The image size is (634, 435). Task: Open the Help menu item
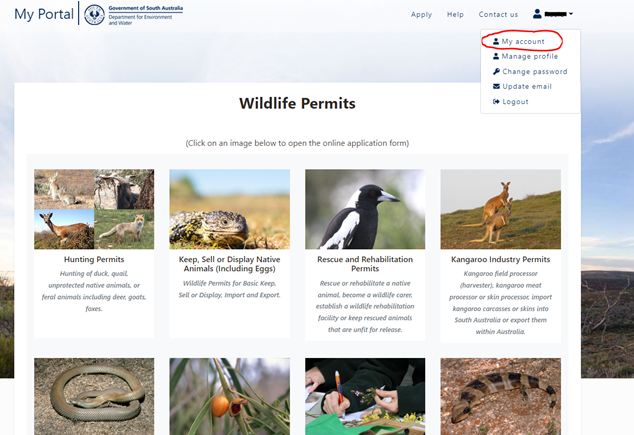(455, 15)
